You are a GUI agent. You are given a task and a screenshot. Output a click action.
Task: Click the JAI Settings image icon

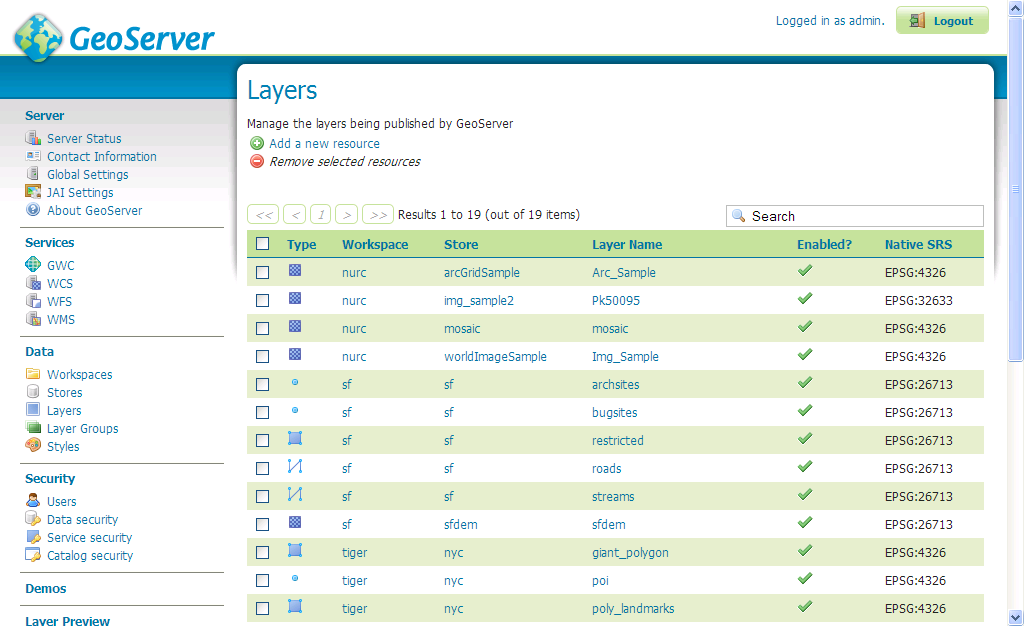[x=33, y=192]
